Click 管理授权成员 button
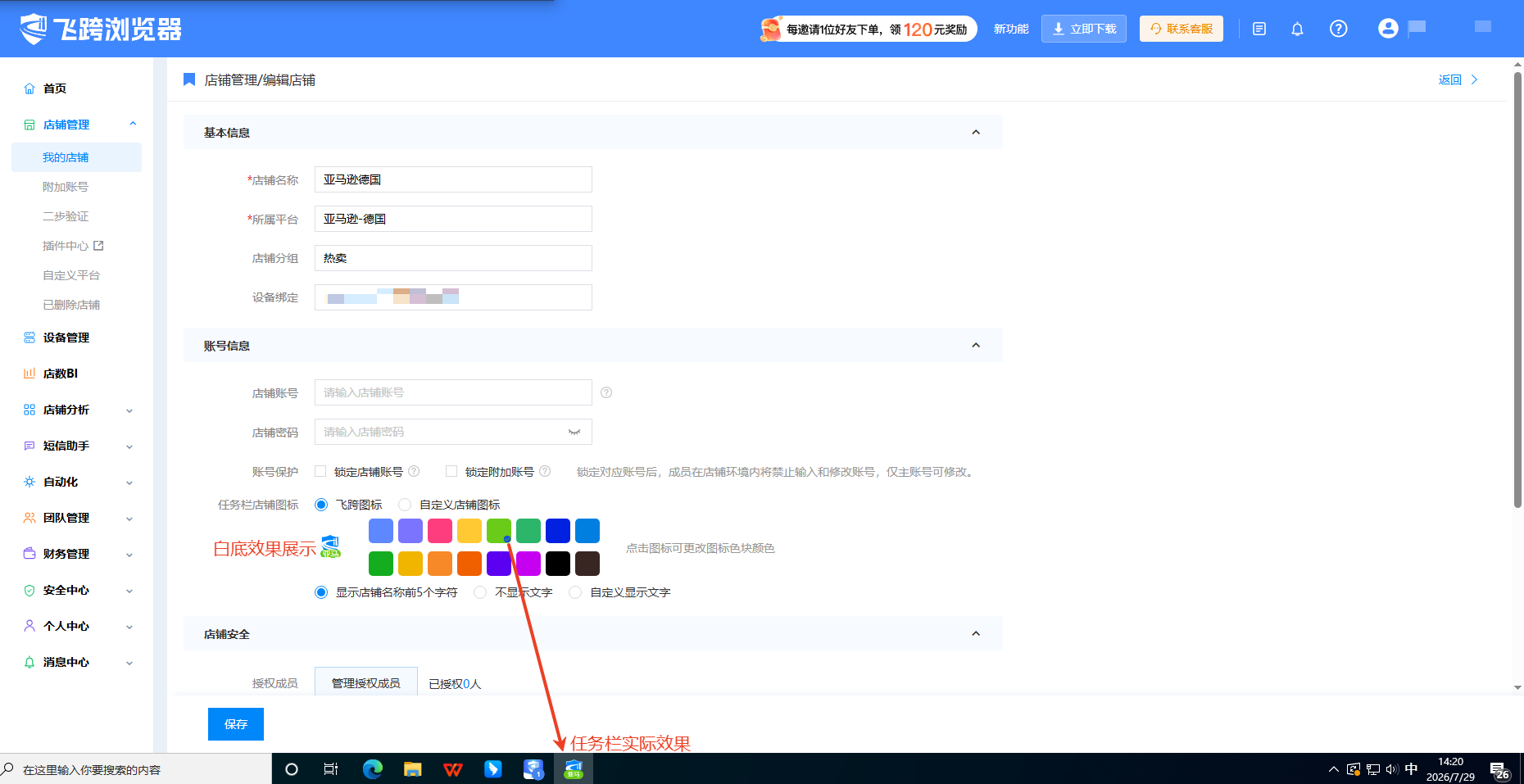The width and height of the screenshot is (1524, 784). (x=366, y=682)
